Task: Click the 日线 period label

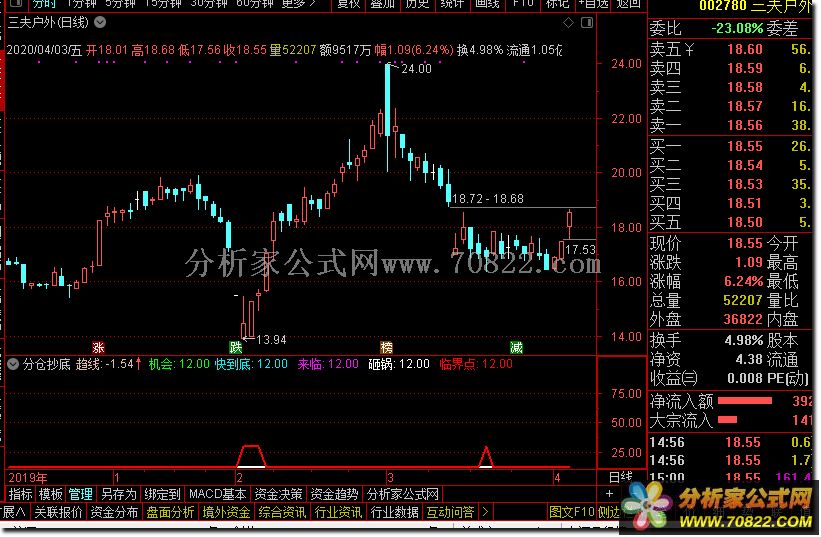Action: click(x=620, y=477)
